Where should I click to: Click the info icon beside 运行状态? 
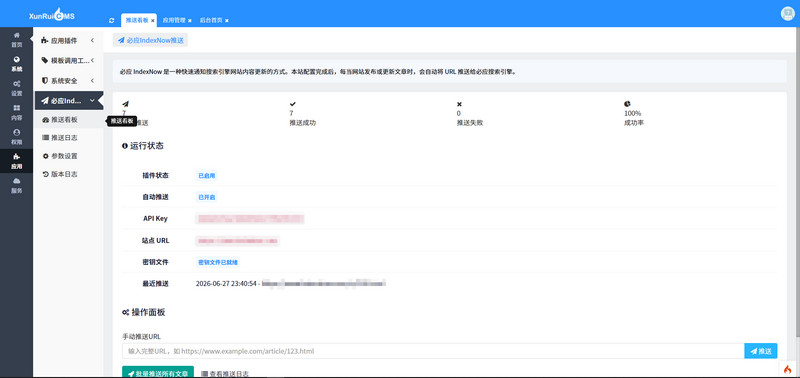125,146
